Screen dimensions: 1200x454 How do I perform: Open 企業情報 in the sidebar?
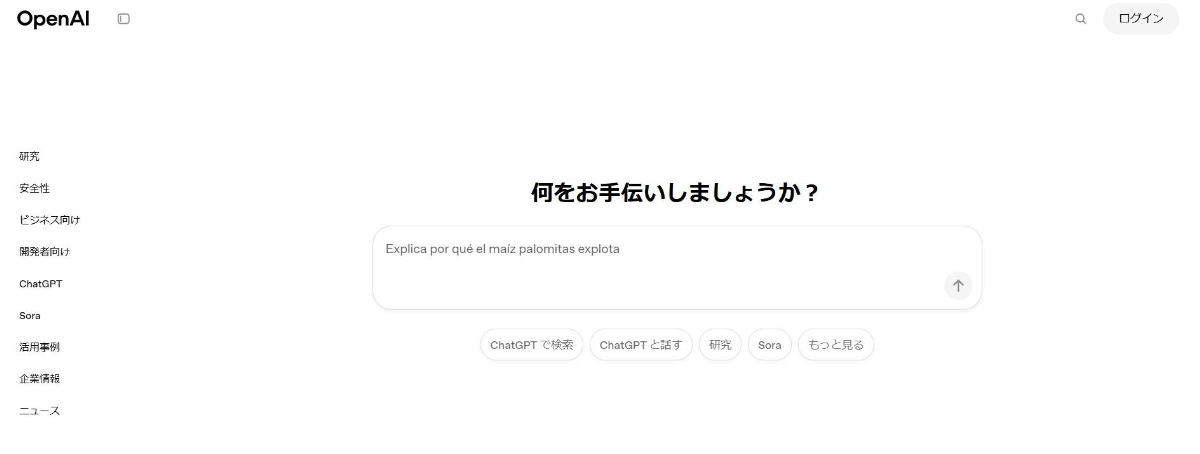[x=39, y=379]
